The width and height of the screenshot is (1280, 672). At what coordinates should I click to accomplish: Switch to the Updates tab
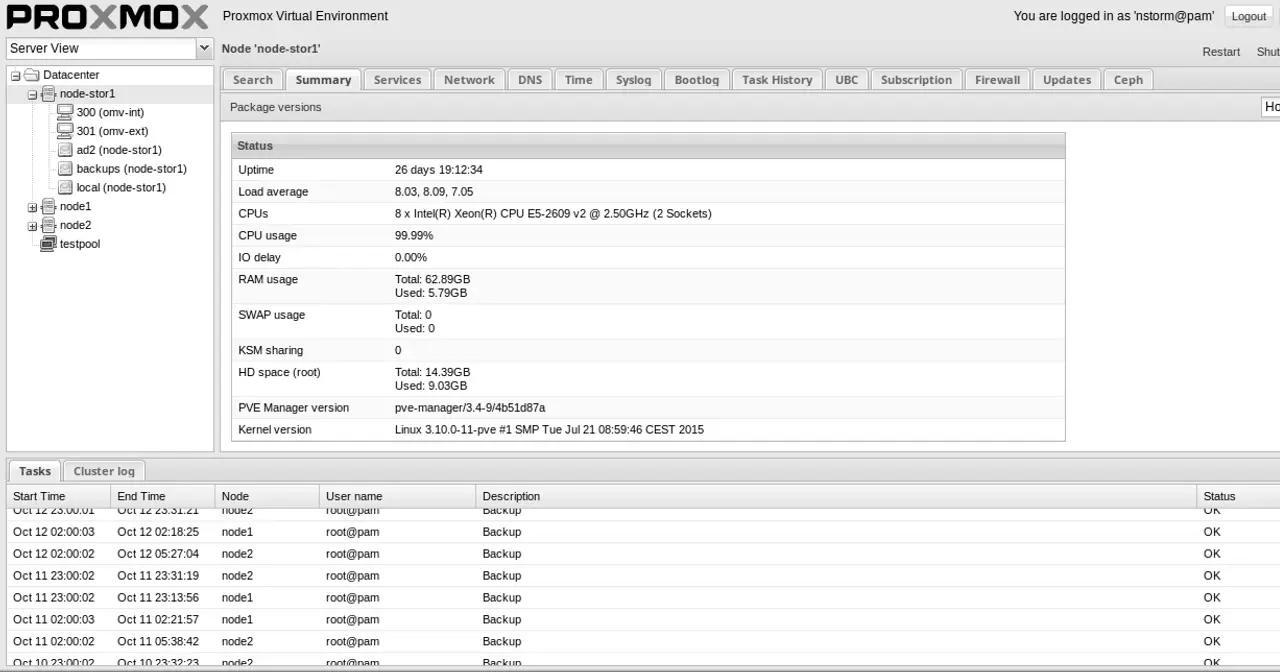coord(1067,80)
